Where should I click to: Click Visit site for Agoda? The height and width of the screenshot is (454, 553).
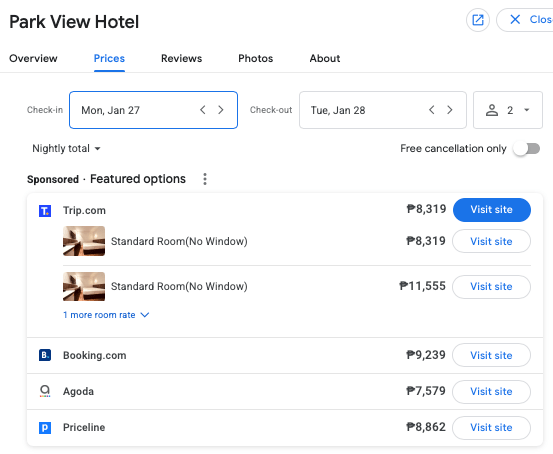(491, 392)
